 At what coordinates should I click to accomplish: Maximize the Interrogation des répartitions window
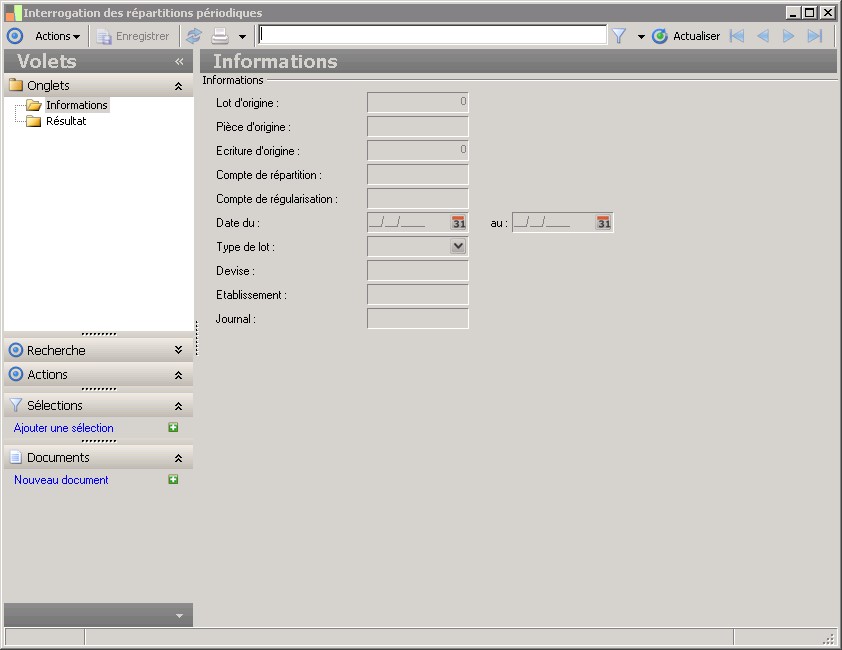[810, 12]
